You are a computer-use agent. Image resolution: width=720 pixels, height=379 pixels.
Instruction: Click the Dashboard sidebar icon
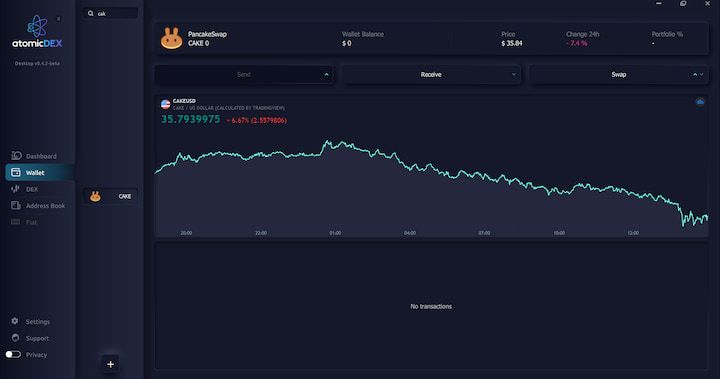coord(16,156)
